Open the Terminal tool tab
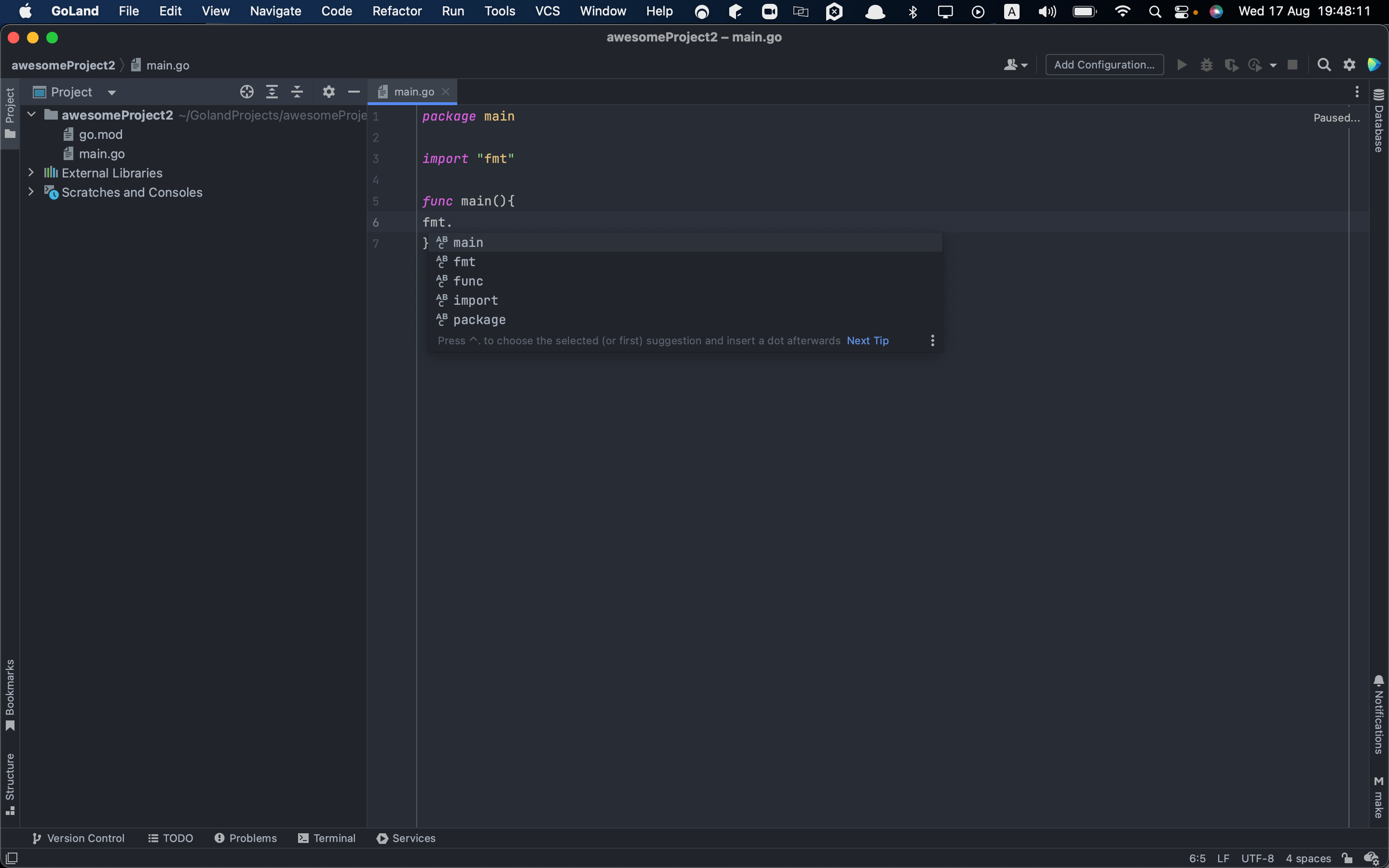Image resolution: width=1389 pixels, height=868 pixels. (x=327, y=838)
